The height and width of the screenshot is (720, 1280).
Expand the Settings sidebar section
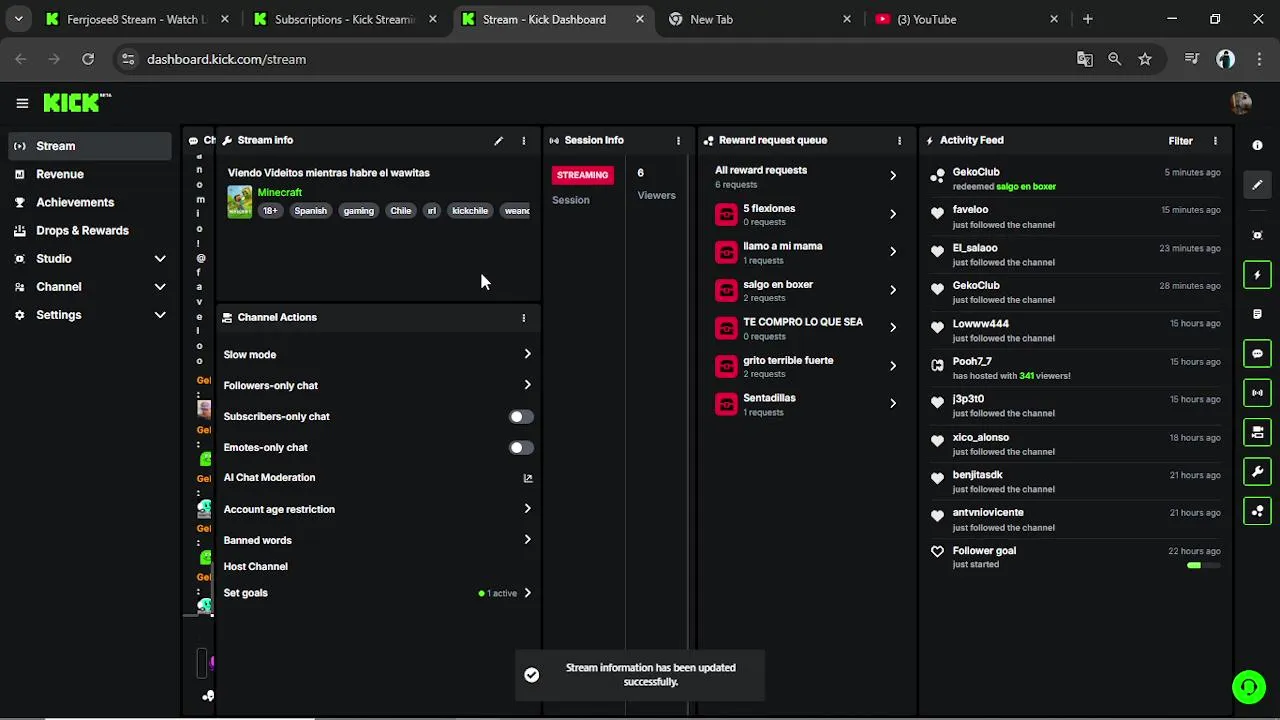click(x=160, y=315)
